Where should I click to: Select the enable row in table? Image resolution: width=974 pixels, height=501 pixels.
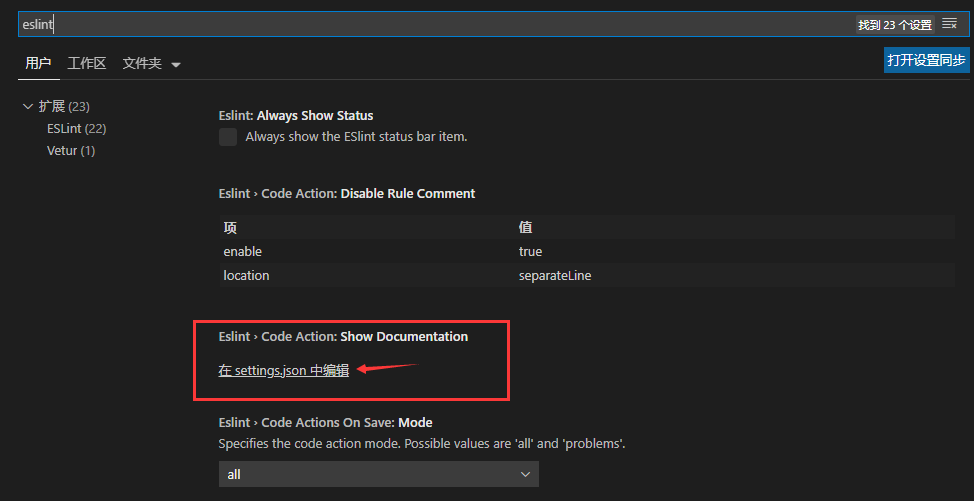(586, 251)
